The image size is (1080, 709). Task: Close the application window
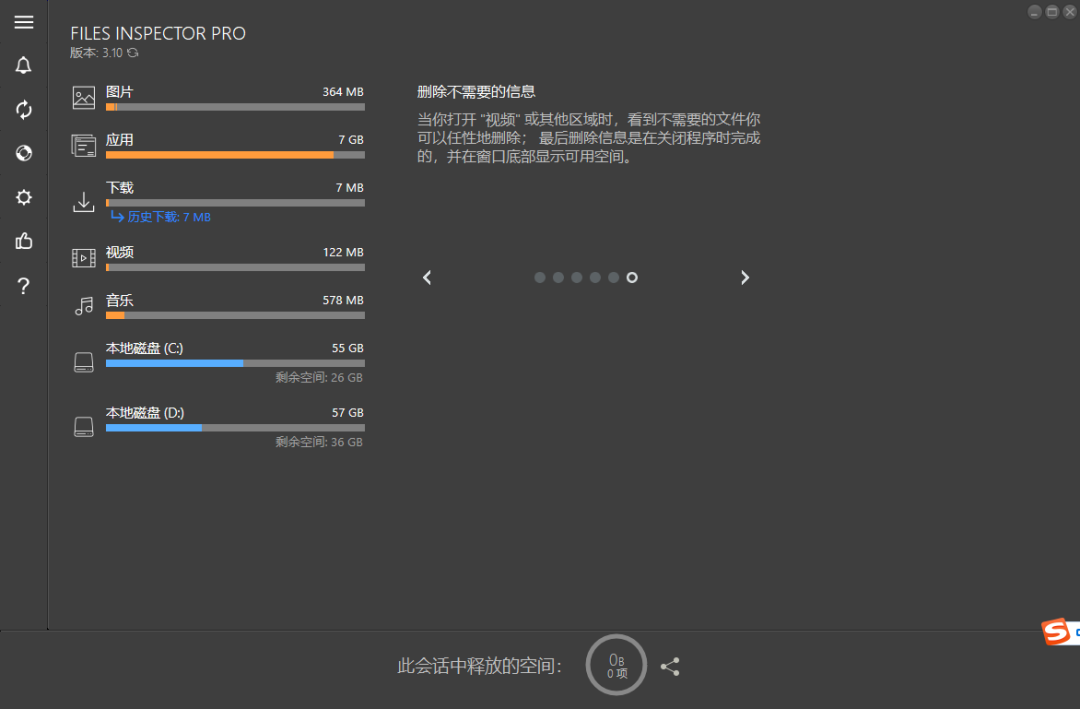point(1070,12)
